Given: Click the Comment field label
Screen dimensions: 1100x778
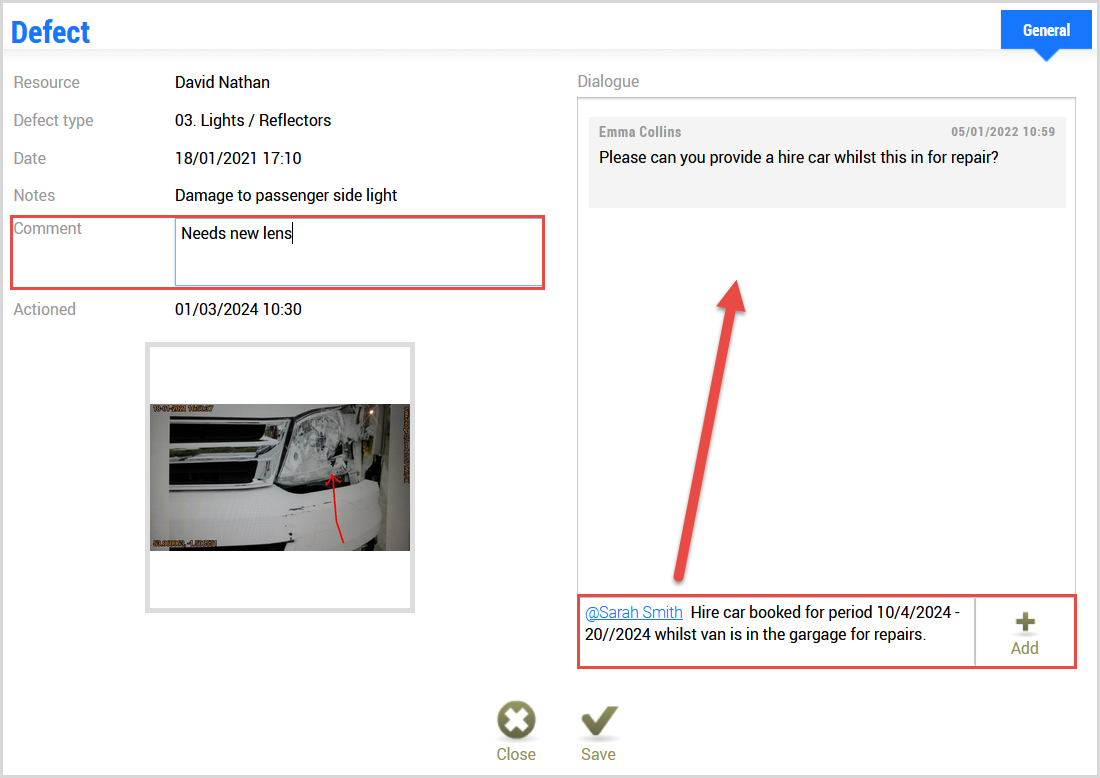Looking at the screenshot, I should [x=48, y=228].
